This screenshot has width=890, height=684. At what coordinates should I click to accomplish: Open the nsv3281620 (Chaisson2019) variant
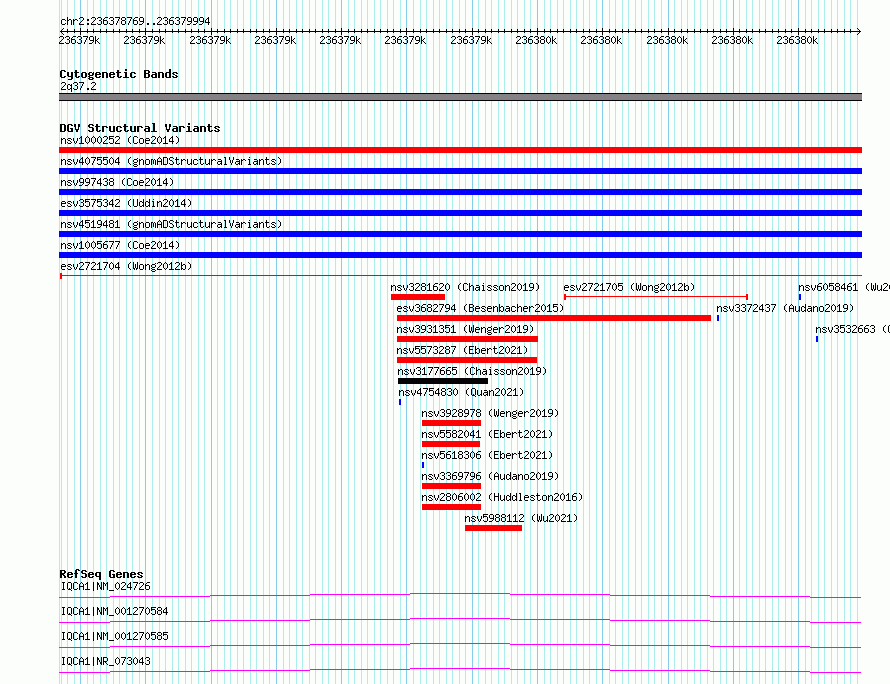(465, 287)
